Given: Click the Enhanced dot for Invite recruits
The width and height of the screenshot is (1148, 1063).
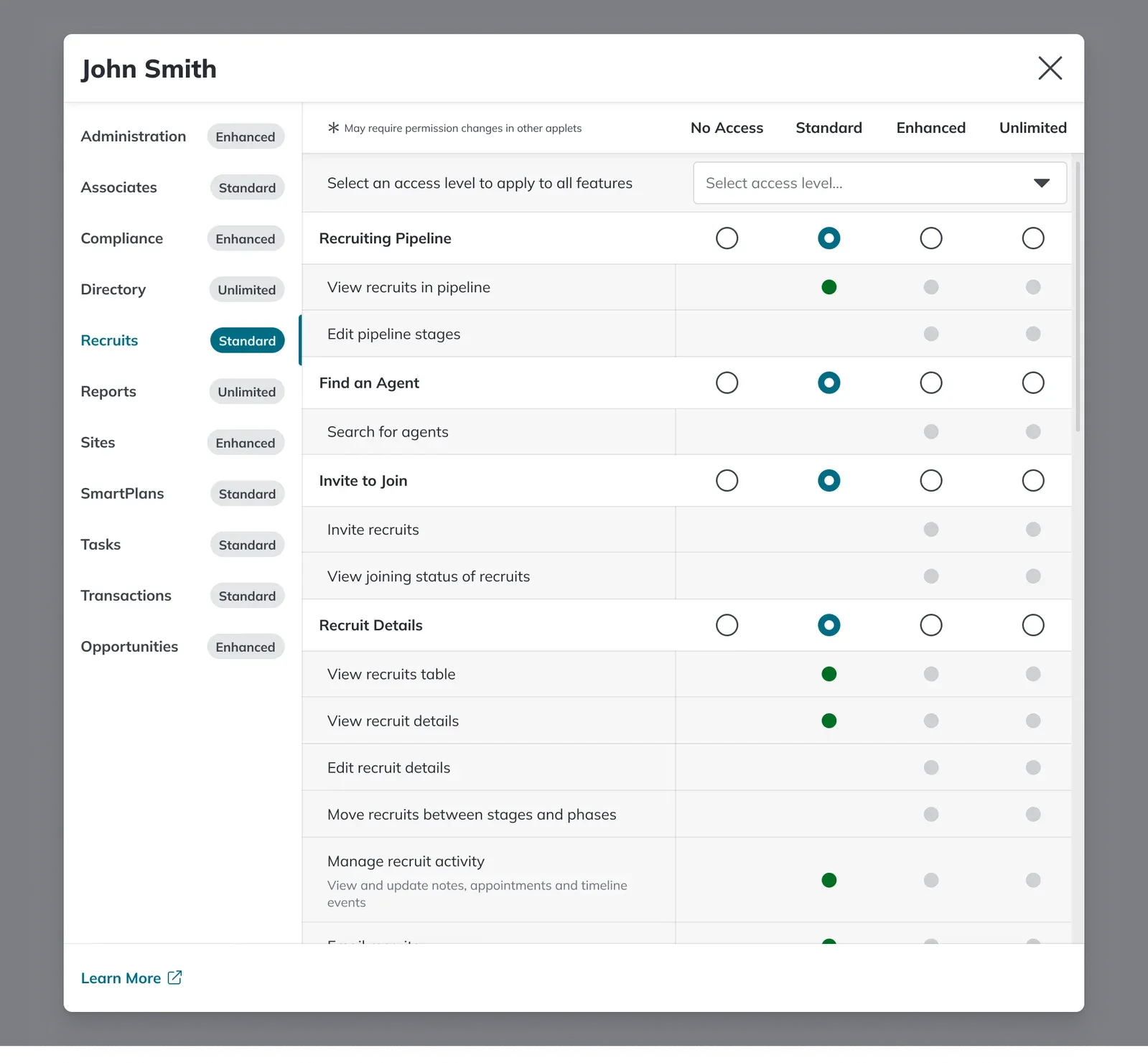Looking at the screenshot, I should pyautogui.click(x=930, y=529).
